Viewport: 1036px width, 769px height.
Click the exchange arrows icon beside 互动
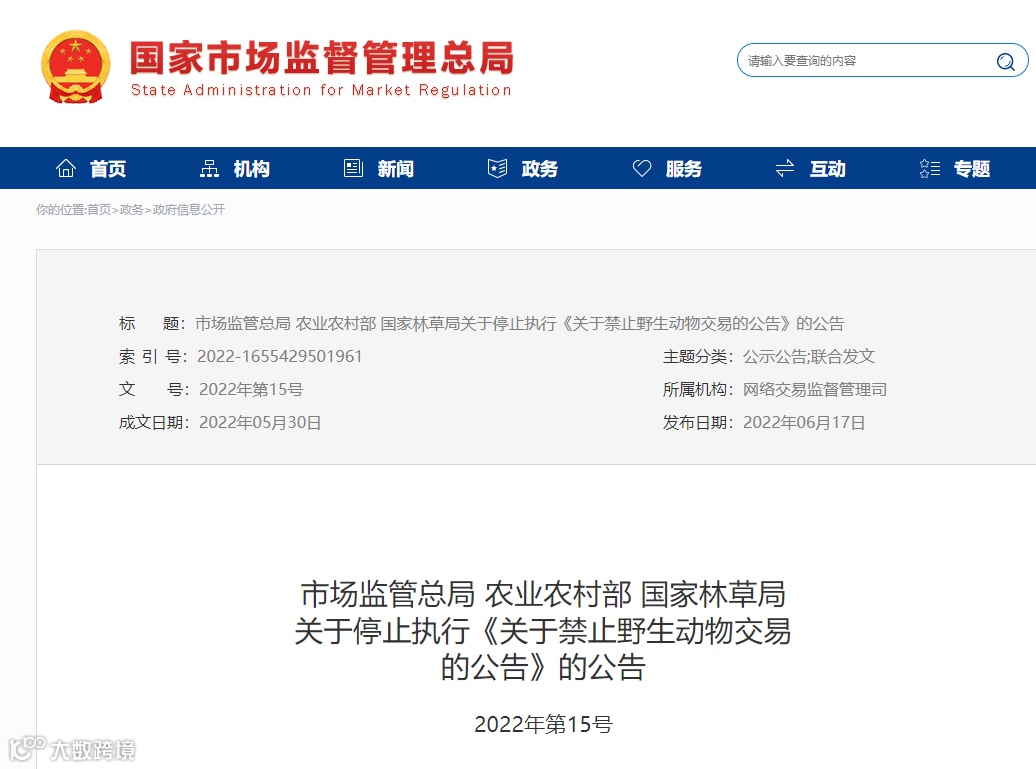click(x=785, y=168)
